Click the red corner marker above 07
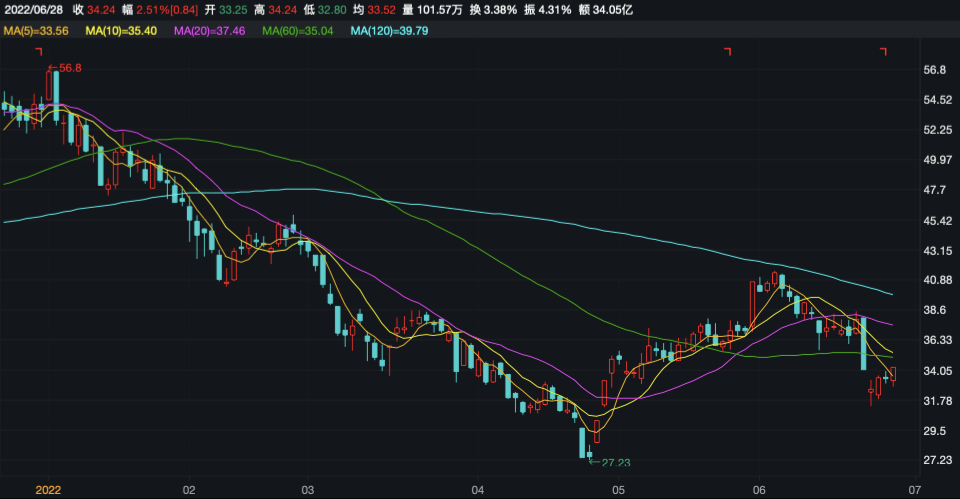 point(883,52)
